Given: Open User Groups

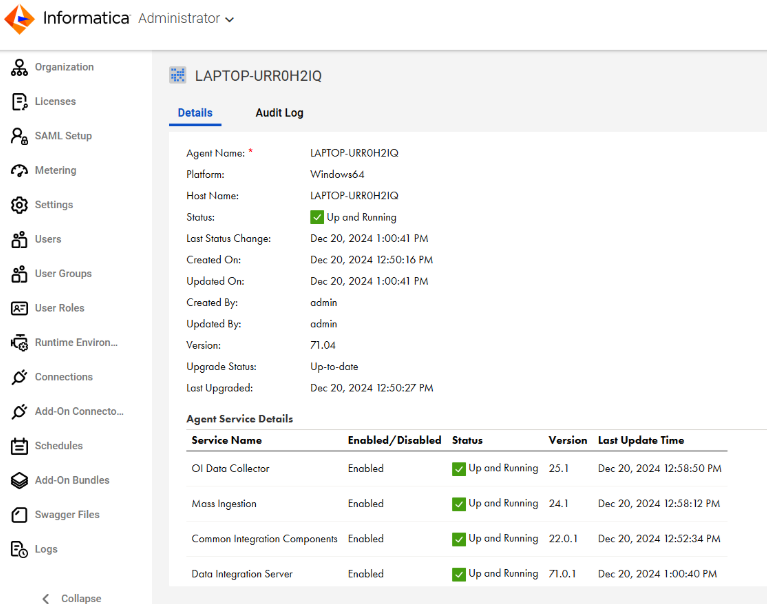Looking at the screenshot, I should [63, 273].
